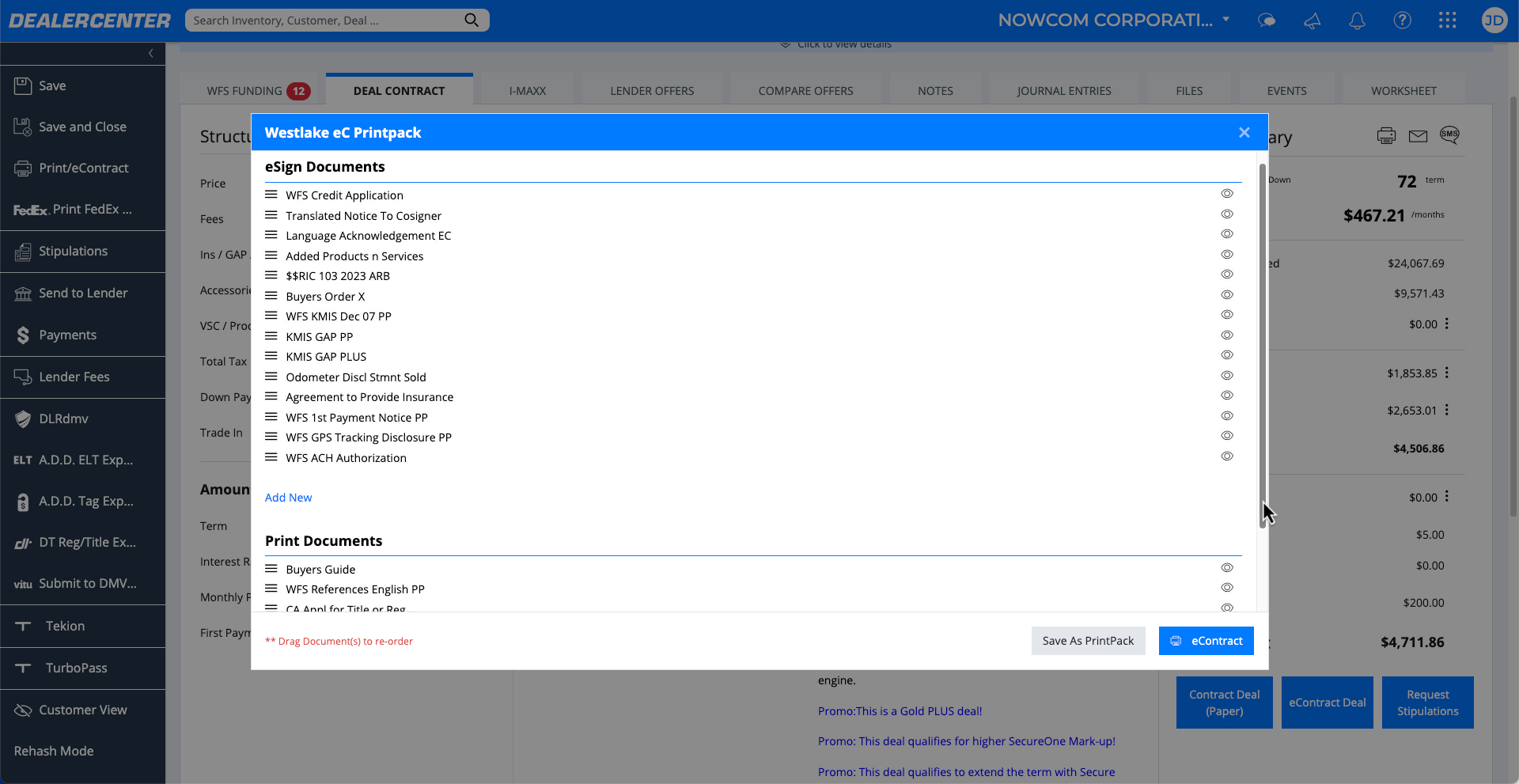Open A.D.D. Tag Export option
Viewport: 1519px width, 784px height.
click(82, 501)
